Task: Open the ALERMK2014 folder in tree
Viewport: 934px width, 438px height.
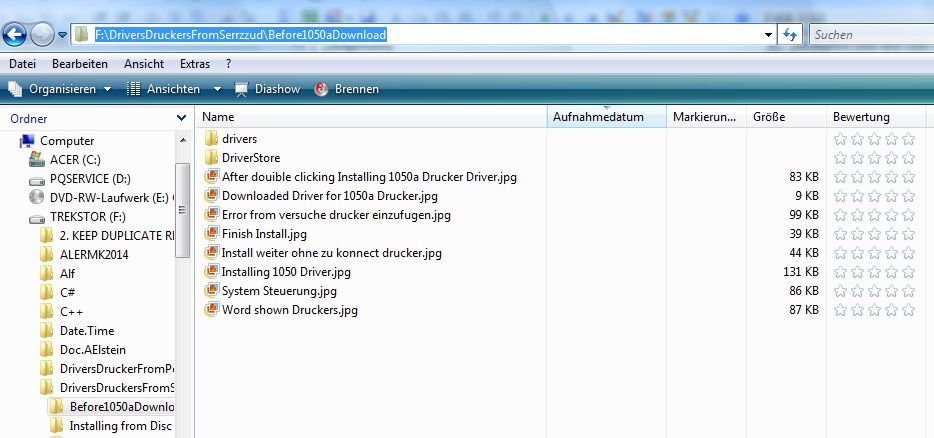Action: [84, 254]
